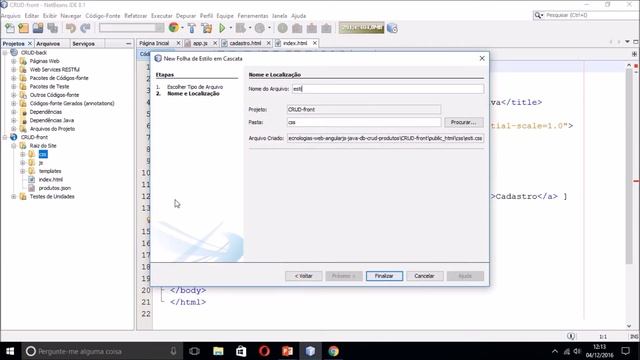640x360 pixels.
Task: Open File Explorer from the taskbar
Action: click(218, 351)
